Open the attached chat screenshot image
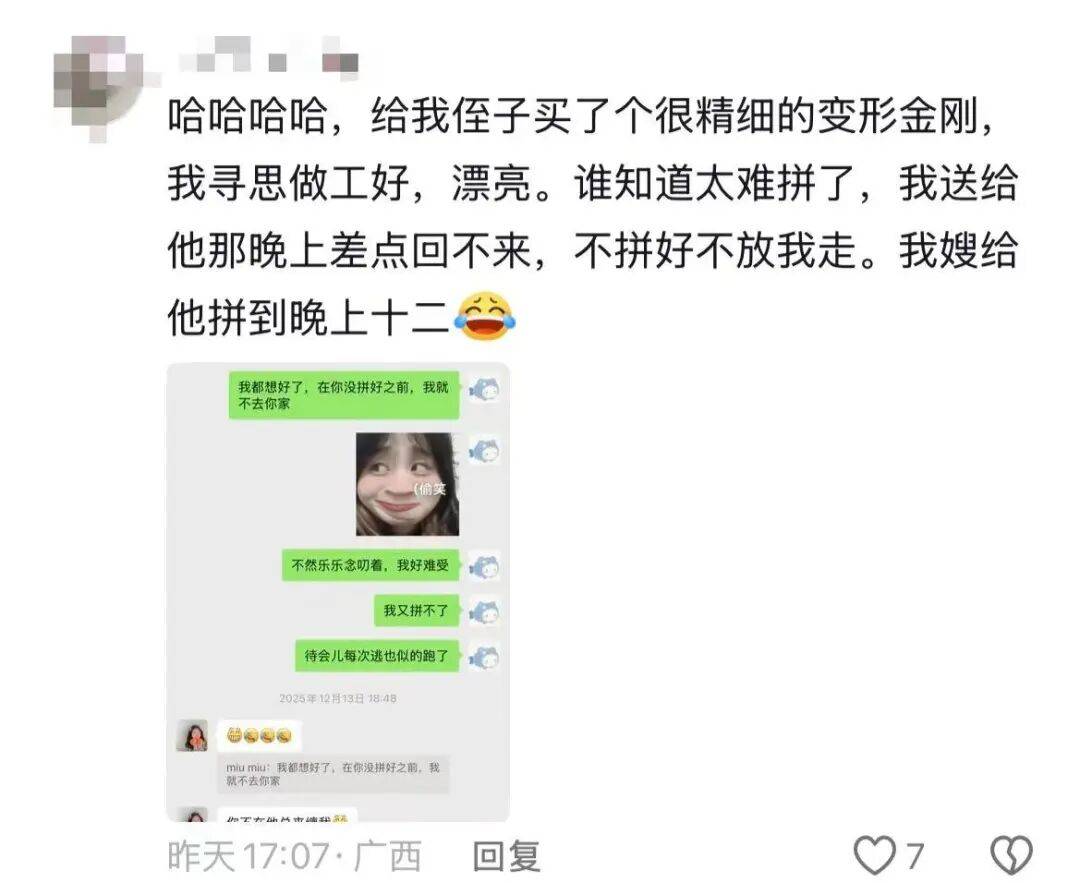 338,592
